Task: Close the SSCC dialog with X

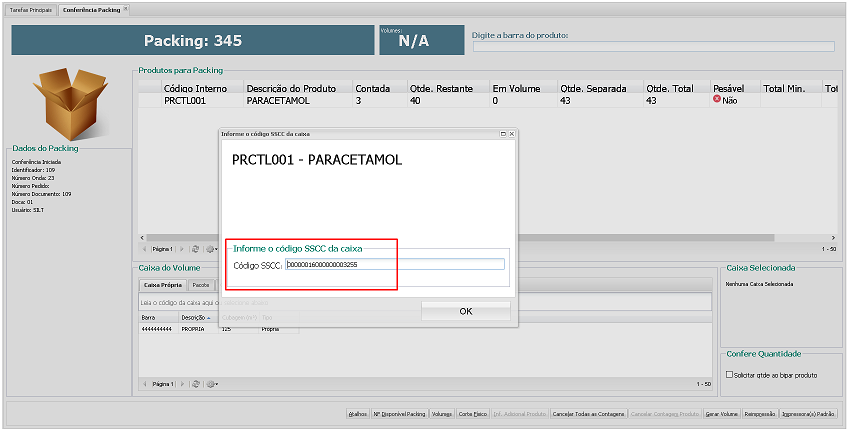Action: click(512, 134)
